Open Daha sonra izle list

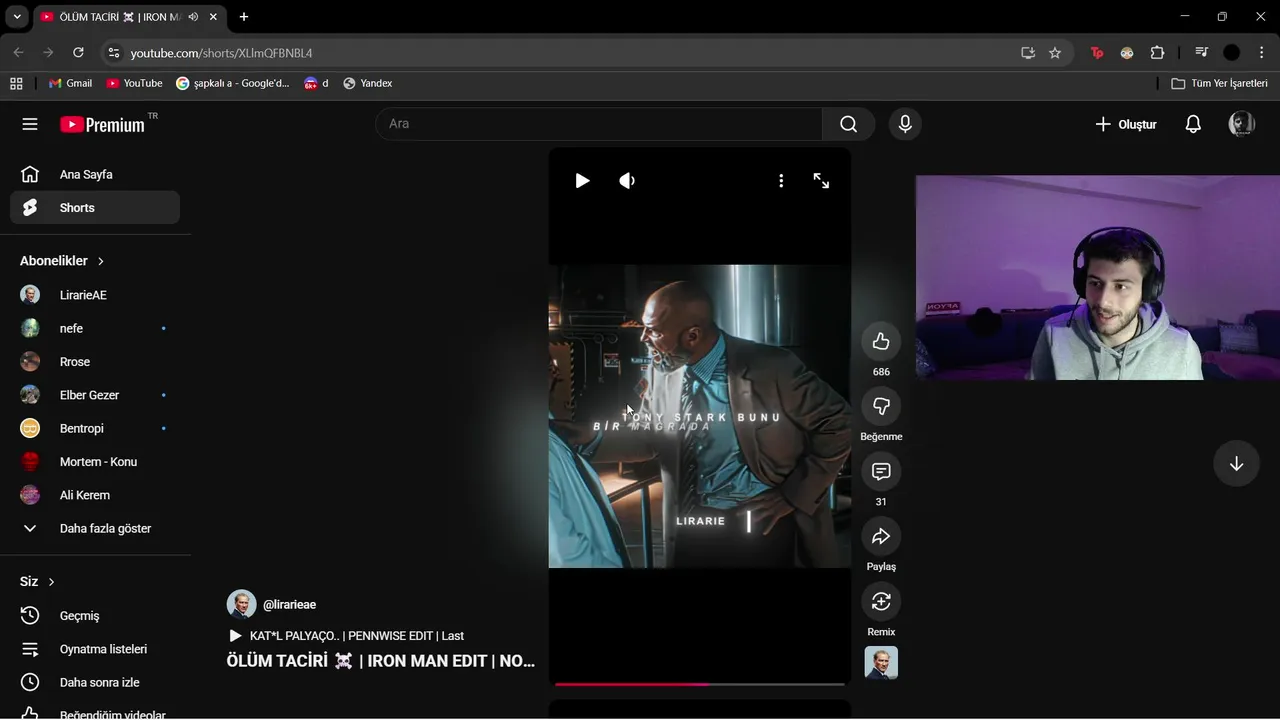coord(95,683)
